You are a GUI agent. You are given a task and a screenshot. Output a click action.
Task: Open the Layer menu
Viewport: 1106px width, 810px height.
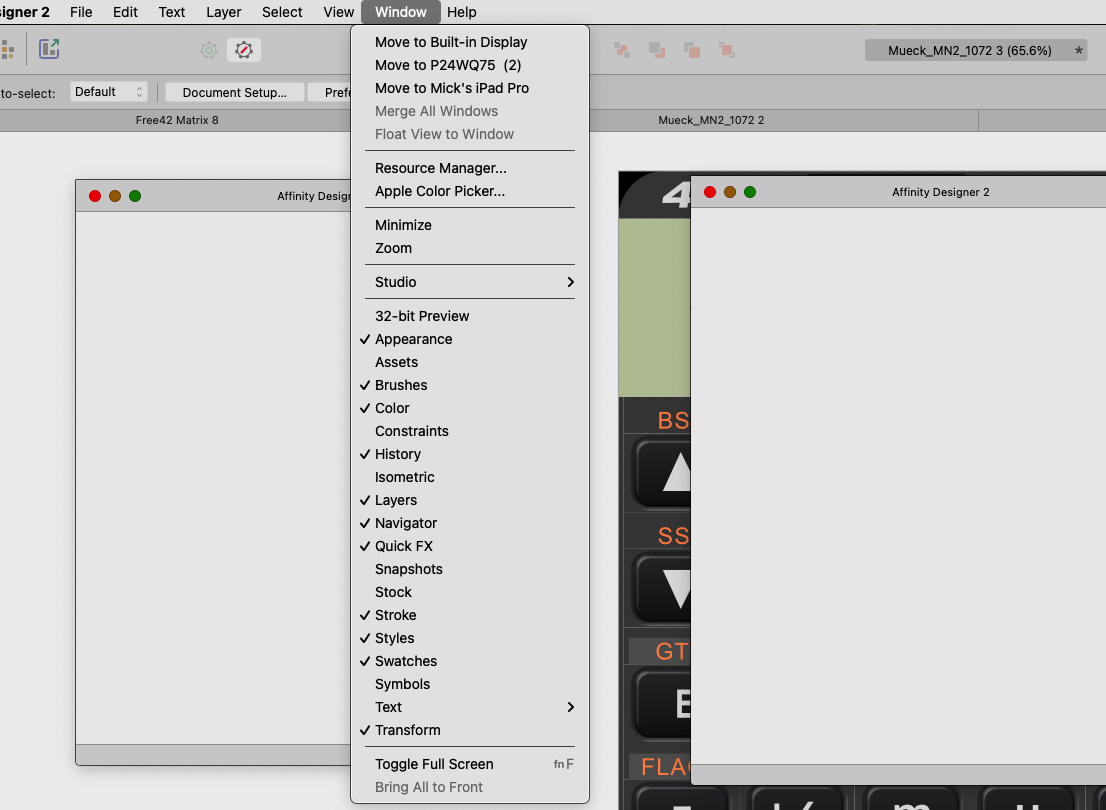224,12
